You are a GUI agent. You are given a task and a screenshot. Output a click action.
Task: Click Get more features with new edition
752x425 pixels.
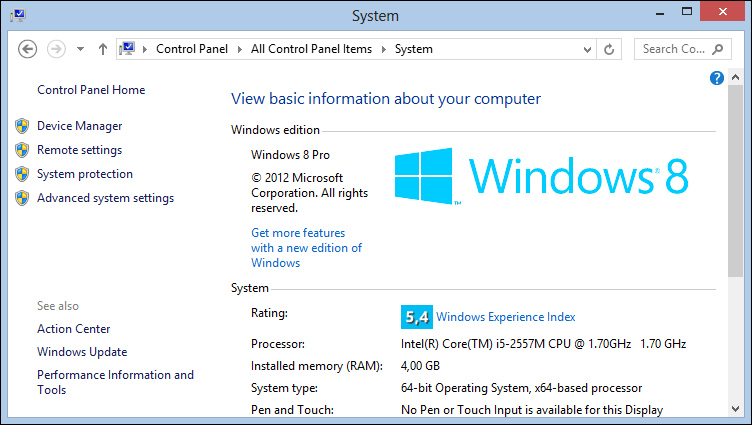306,248
